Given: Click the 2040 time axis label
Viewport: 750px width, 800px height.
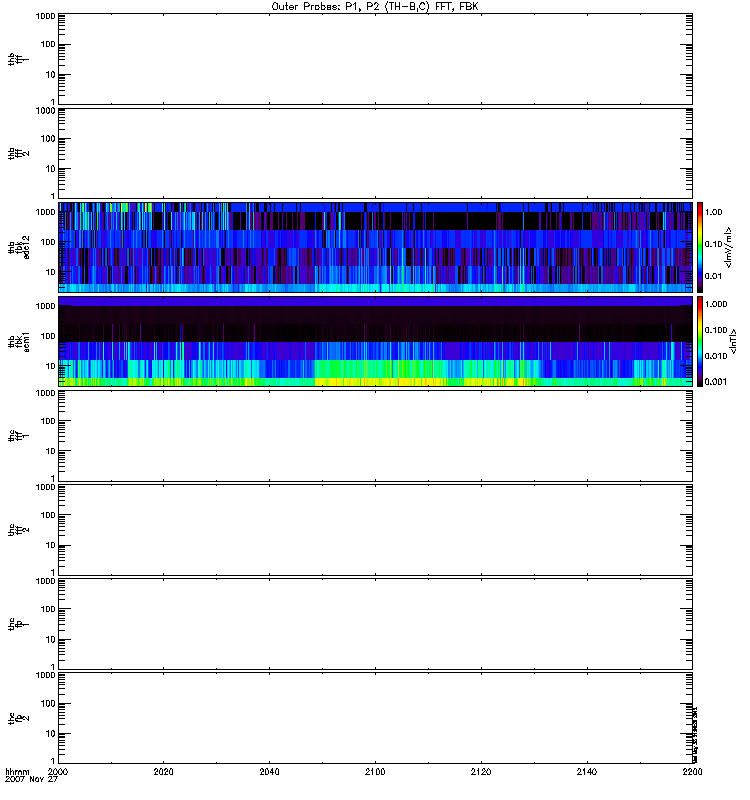Looking at the screenshot, I should (x=270, y=772).
